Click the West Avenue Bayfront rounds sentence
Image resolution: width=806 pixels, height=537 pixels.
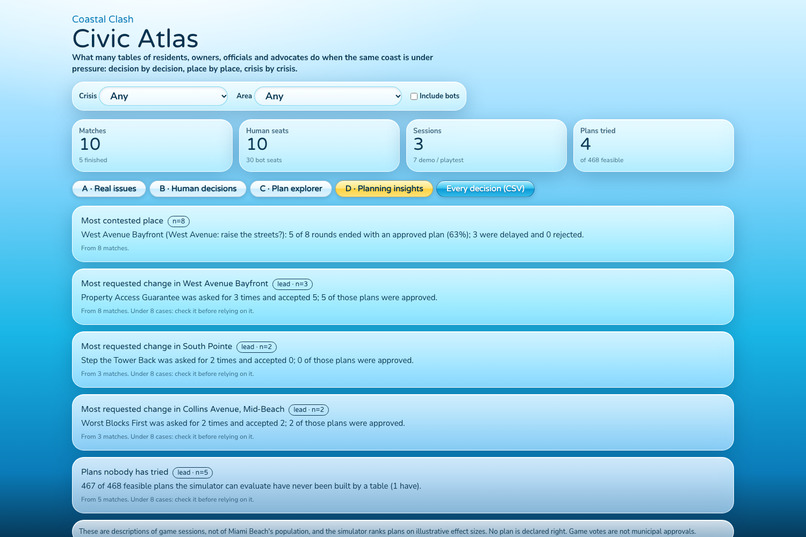point(333,235)
